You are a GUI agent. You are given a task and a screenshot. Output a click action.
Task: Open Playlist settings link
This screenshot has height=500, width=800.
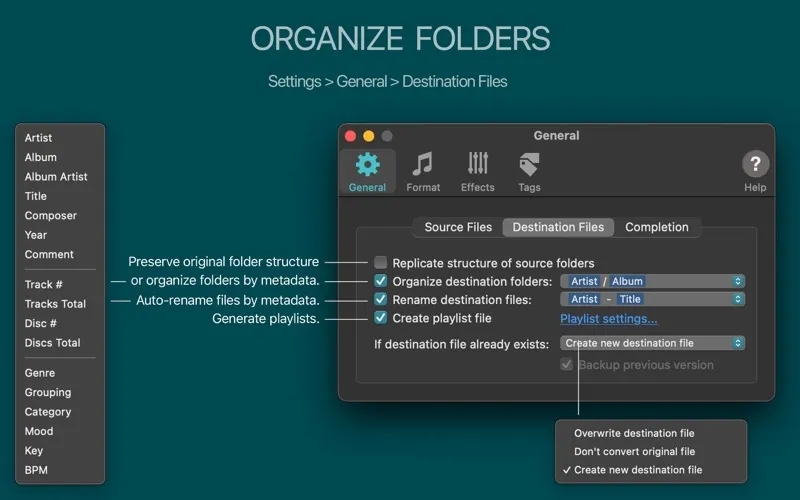point(609,318)
